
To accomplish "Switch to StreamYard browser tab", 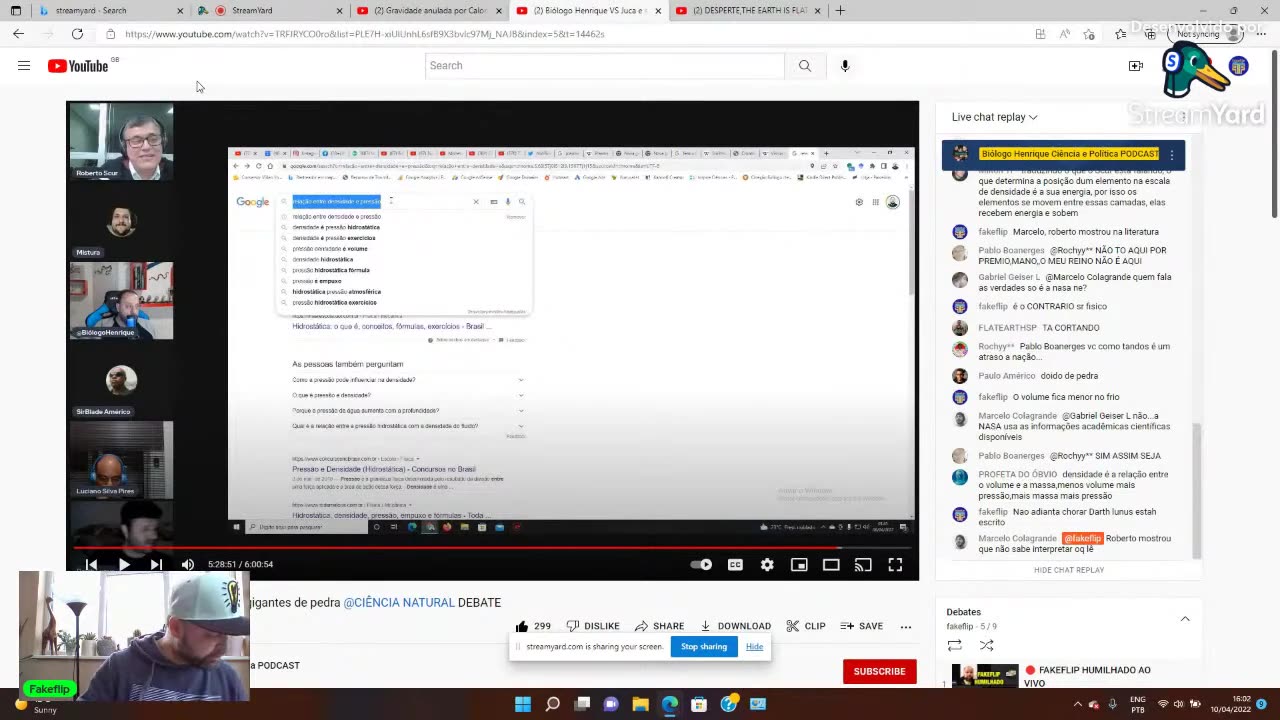I will coord(270,11).
